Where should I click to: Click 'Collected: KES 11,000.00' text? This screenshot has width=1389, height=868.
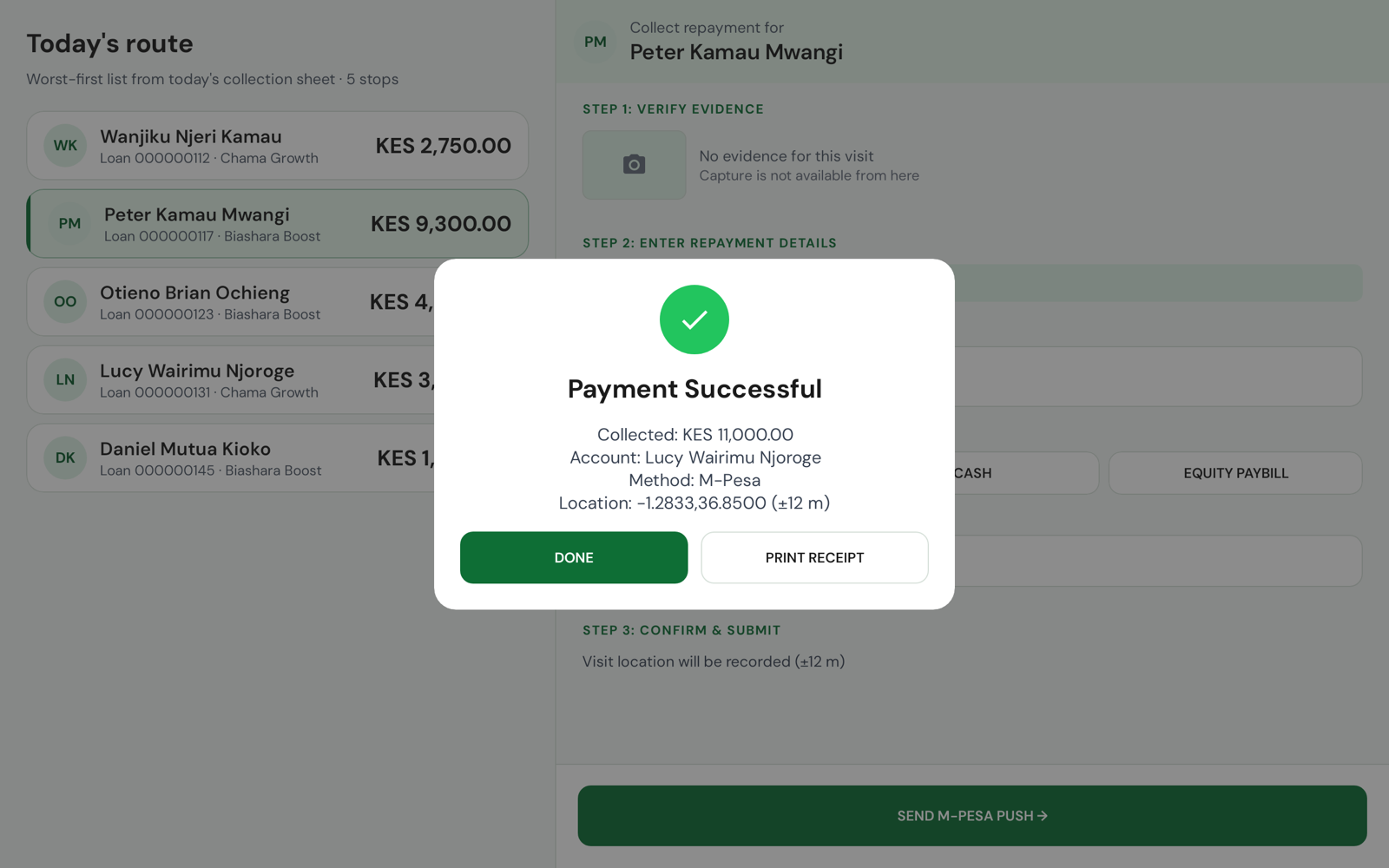pyautogui.click(x=694, y=434)
